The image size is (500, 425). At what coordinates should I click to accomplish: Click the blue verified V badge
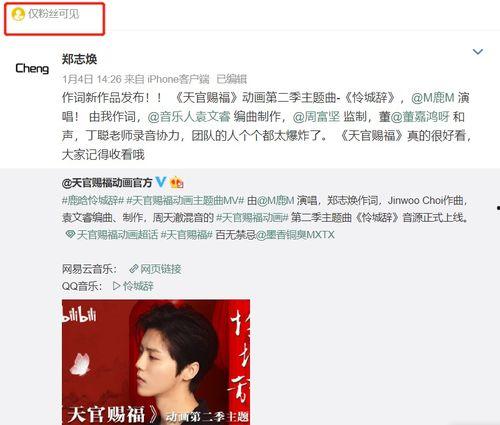(161, 182)
